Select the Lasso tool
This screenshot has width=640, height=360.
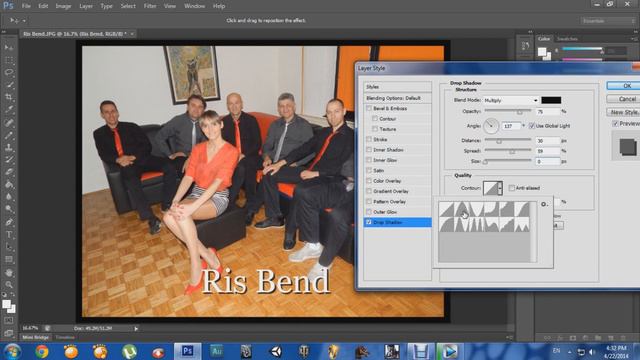[9, 72]
